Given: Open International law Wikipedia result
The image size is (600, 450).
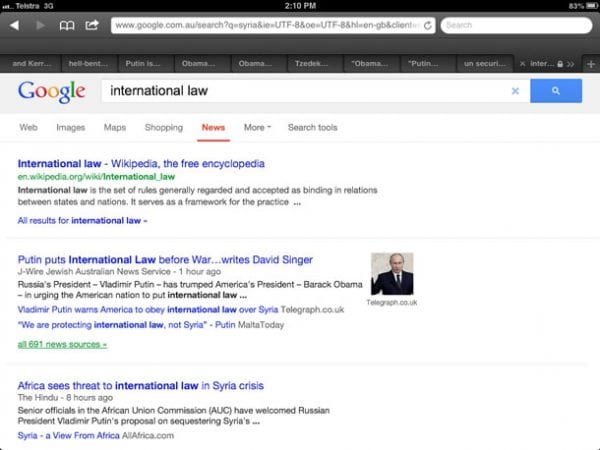Looking at the screenshot, I should click(141, 163).
